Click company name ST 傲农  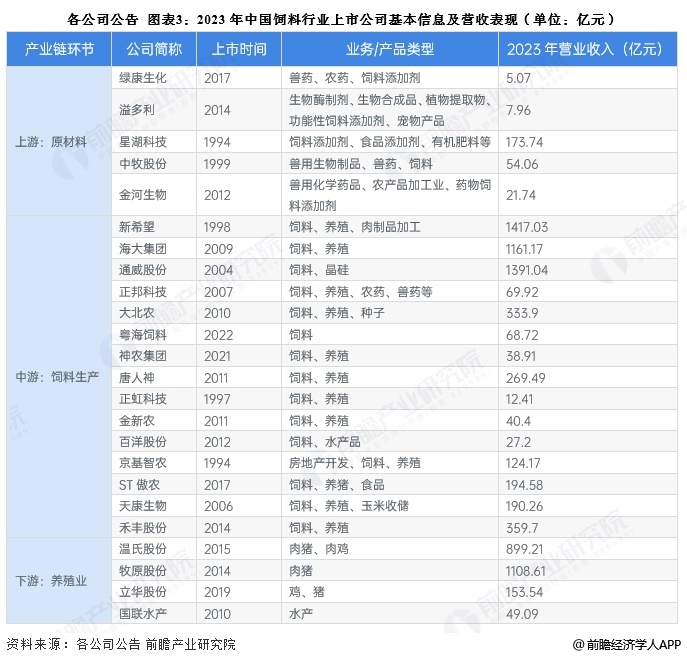coord(139,485)
